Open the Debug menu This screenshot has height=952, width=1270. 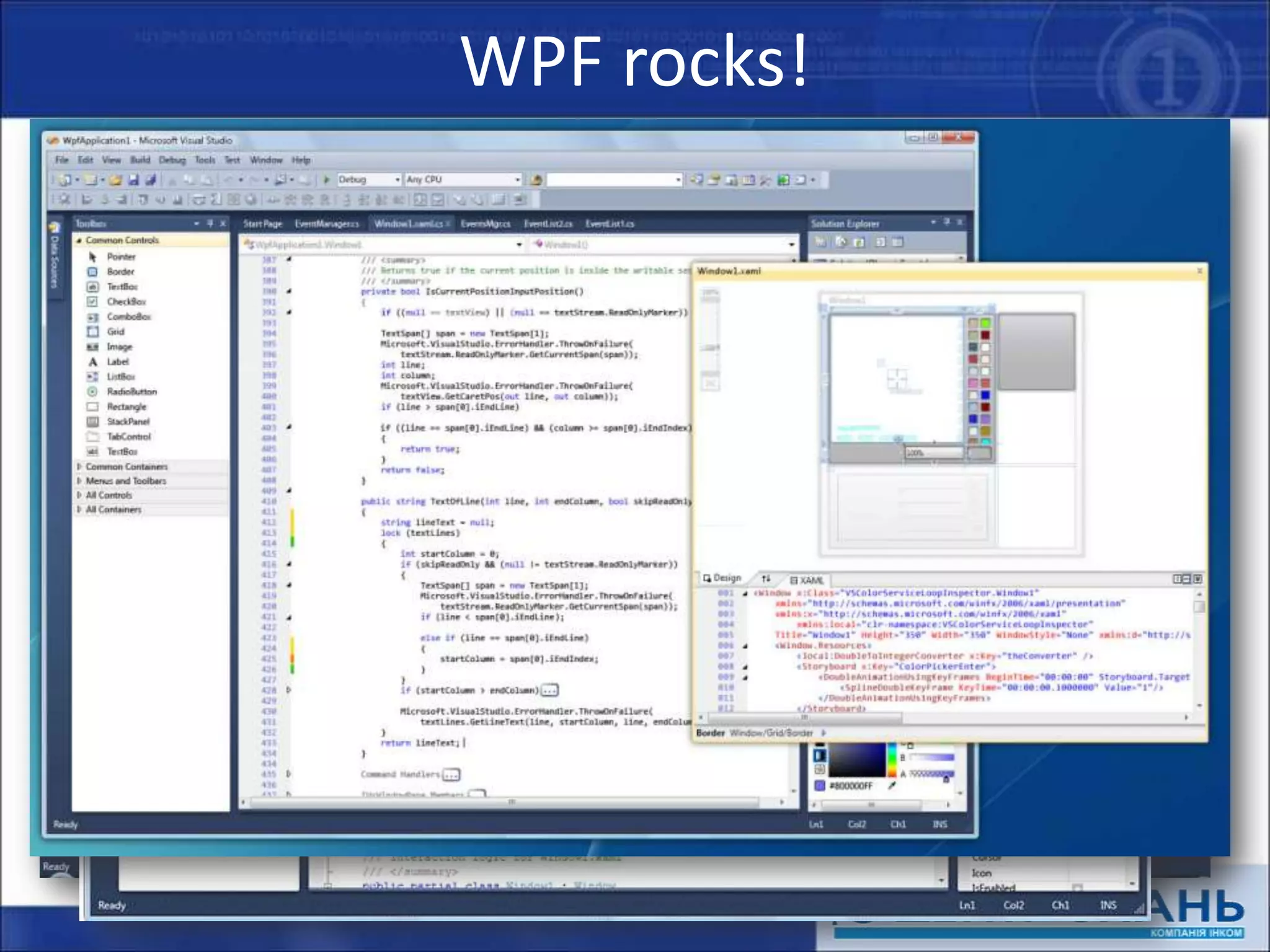(172, 160)
